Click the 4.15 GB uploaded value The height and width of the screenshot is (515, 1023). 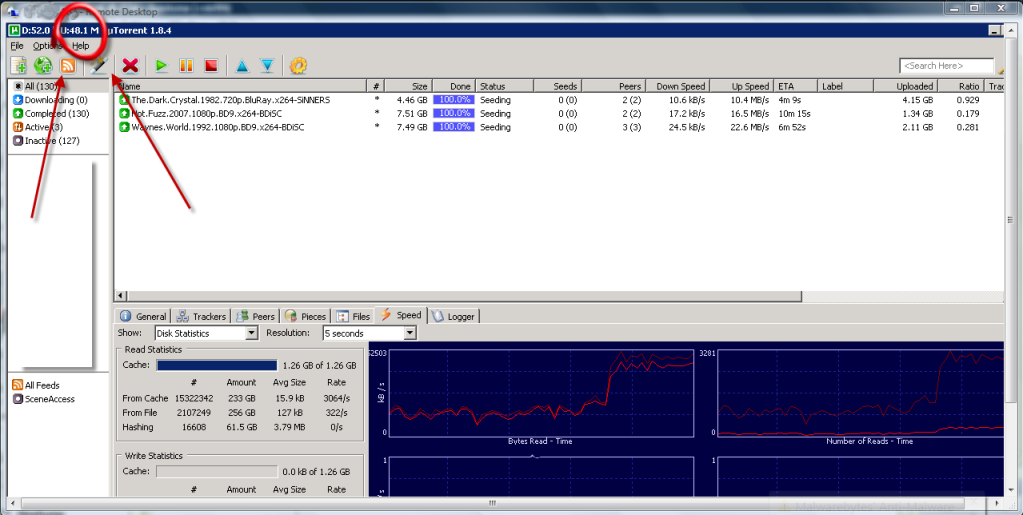(x=917, y=100)
